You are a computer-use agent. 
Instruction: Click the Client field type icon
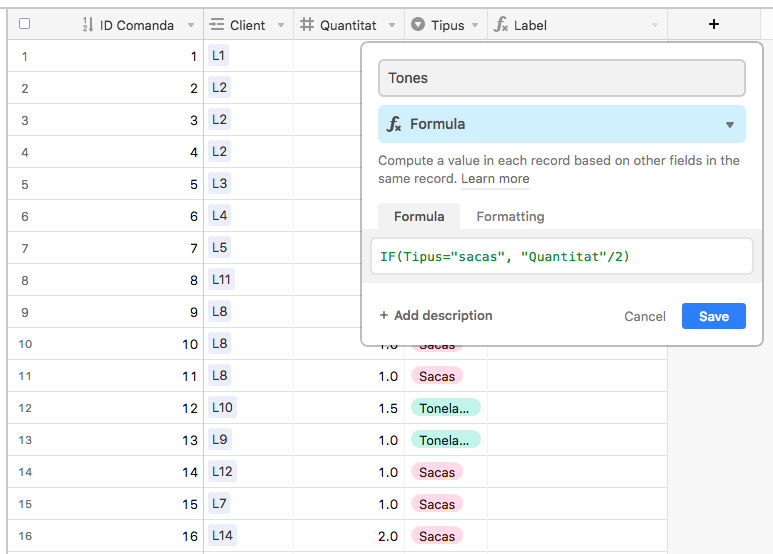tap(216, 24)
